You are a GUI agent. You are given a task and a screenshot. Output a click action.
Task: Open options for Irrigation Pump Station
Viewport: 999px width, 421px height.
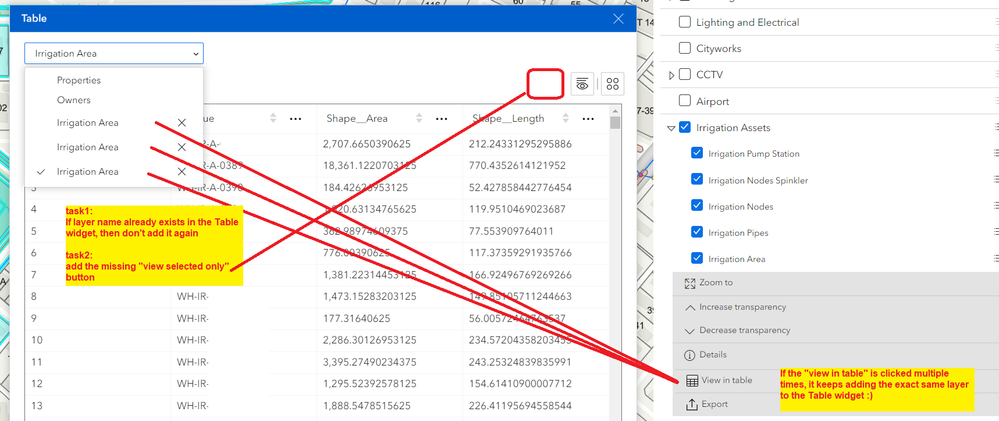click(x=996, y=153)
